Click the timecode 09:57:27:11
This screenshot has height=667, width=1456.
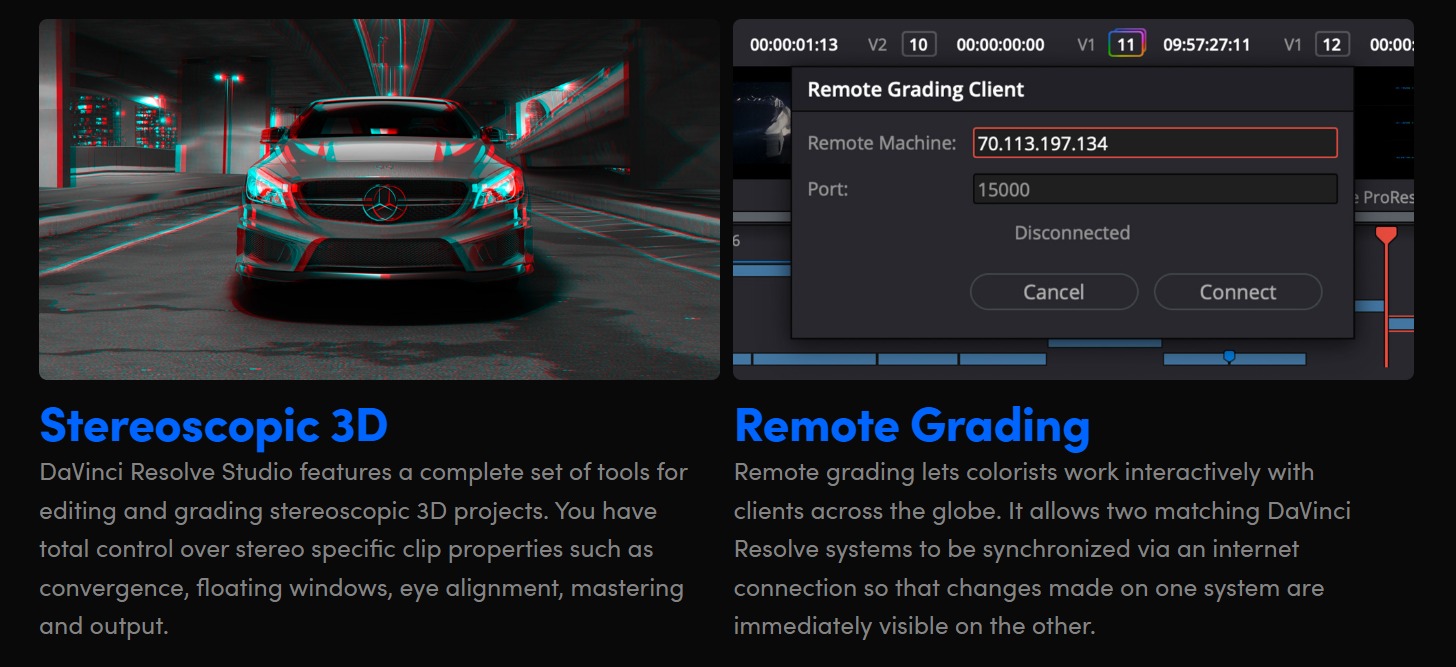pos(1207,44)
